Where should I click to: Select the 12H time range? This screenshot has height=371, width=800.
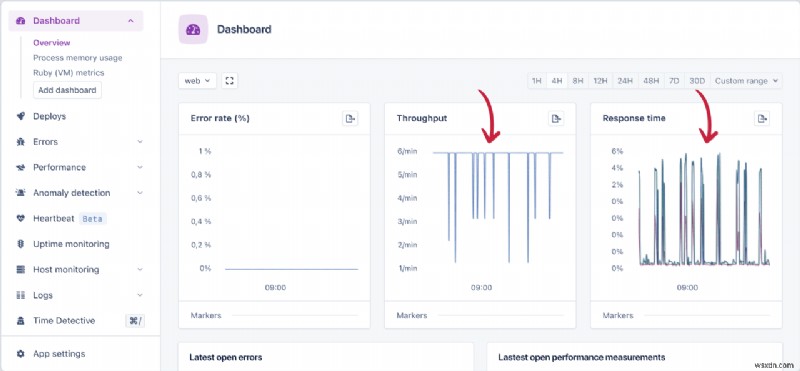coord(601,81)
